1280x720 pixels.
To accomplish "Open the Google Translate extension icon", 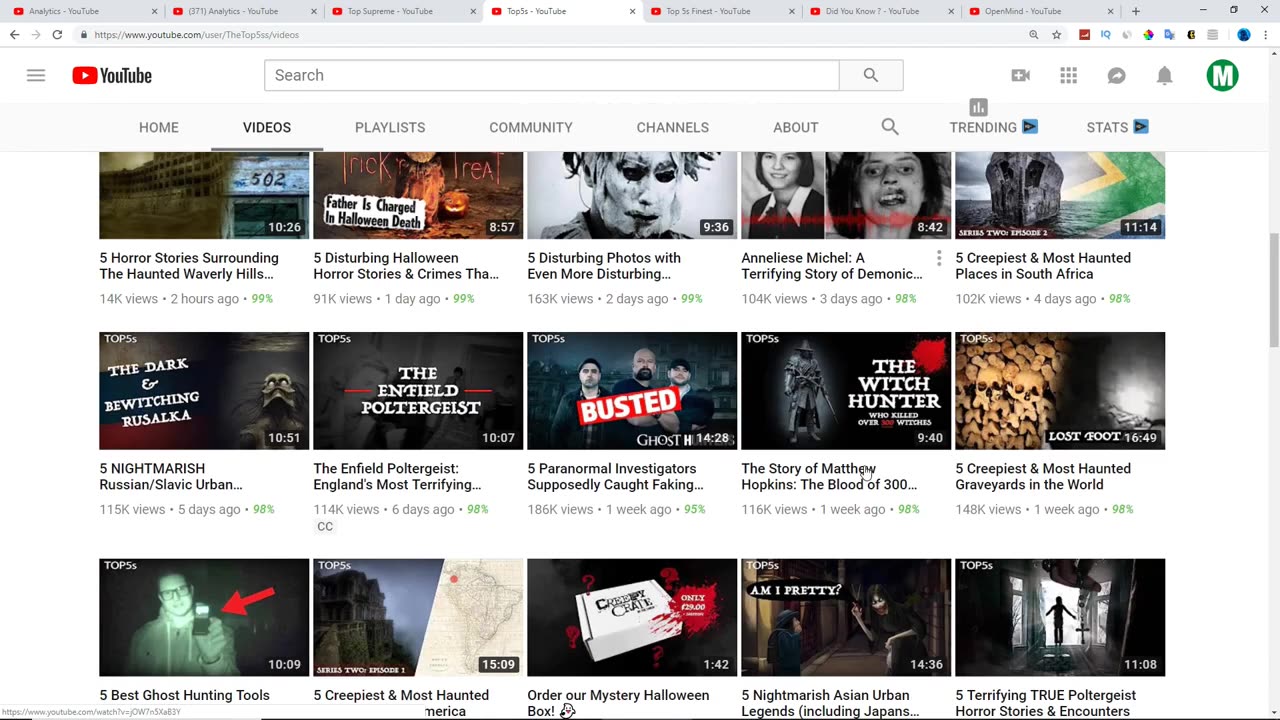I will coord(1169,34).
